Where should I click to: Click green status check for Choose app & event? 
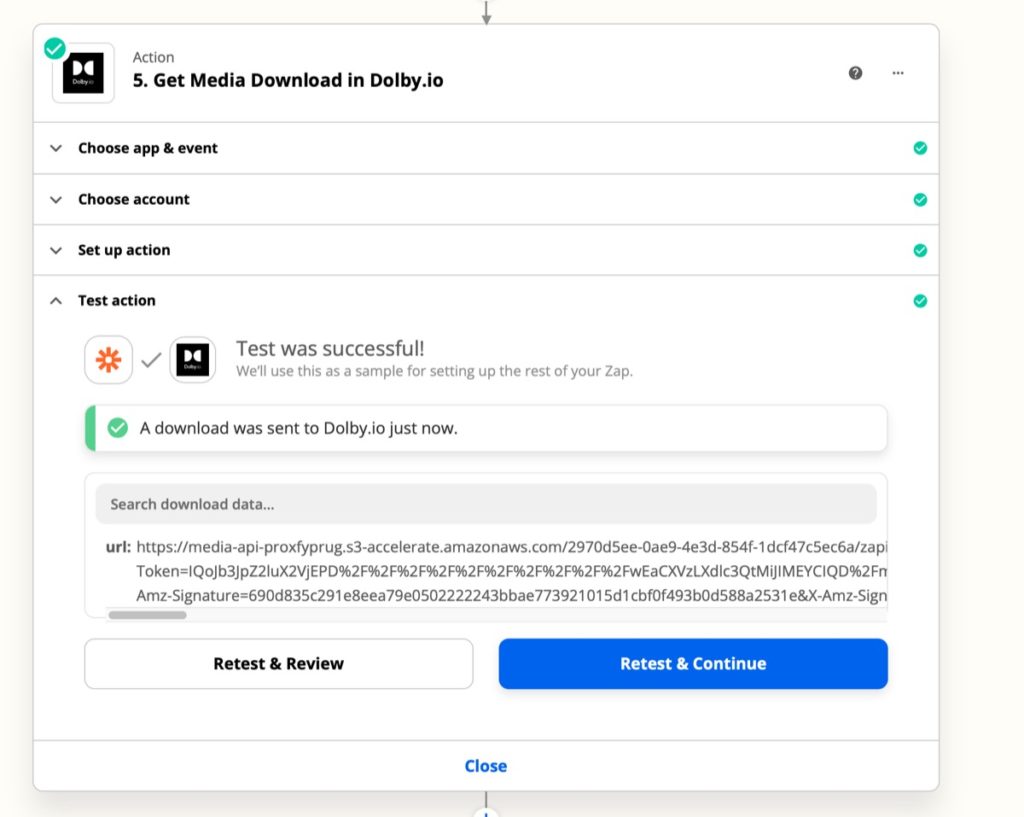click(920, 148)
